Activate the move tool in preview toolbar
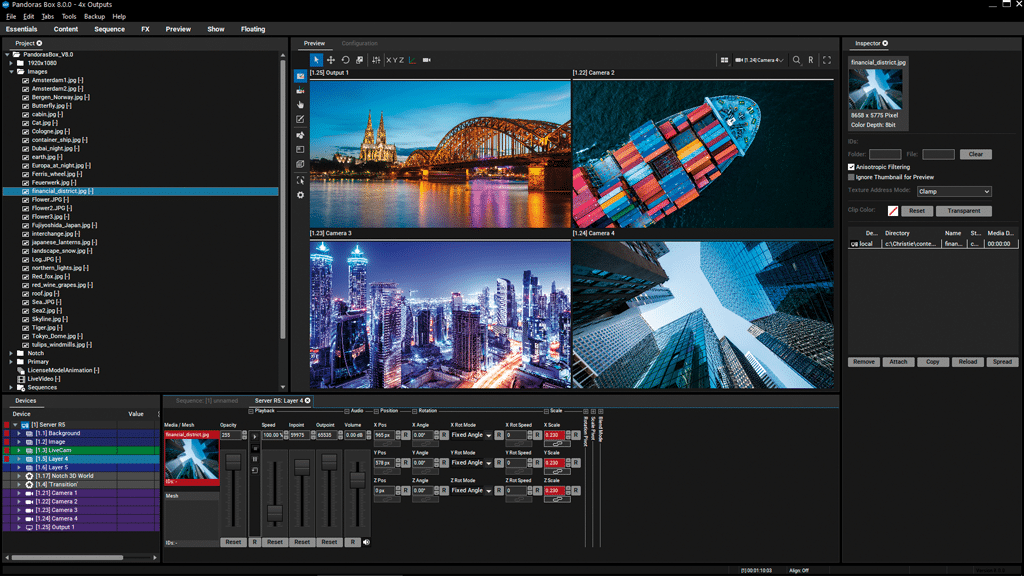Image resolution: width=1024 pixels, height=576 pixels. click(331, 60)
